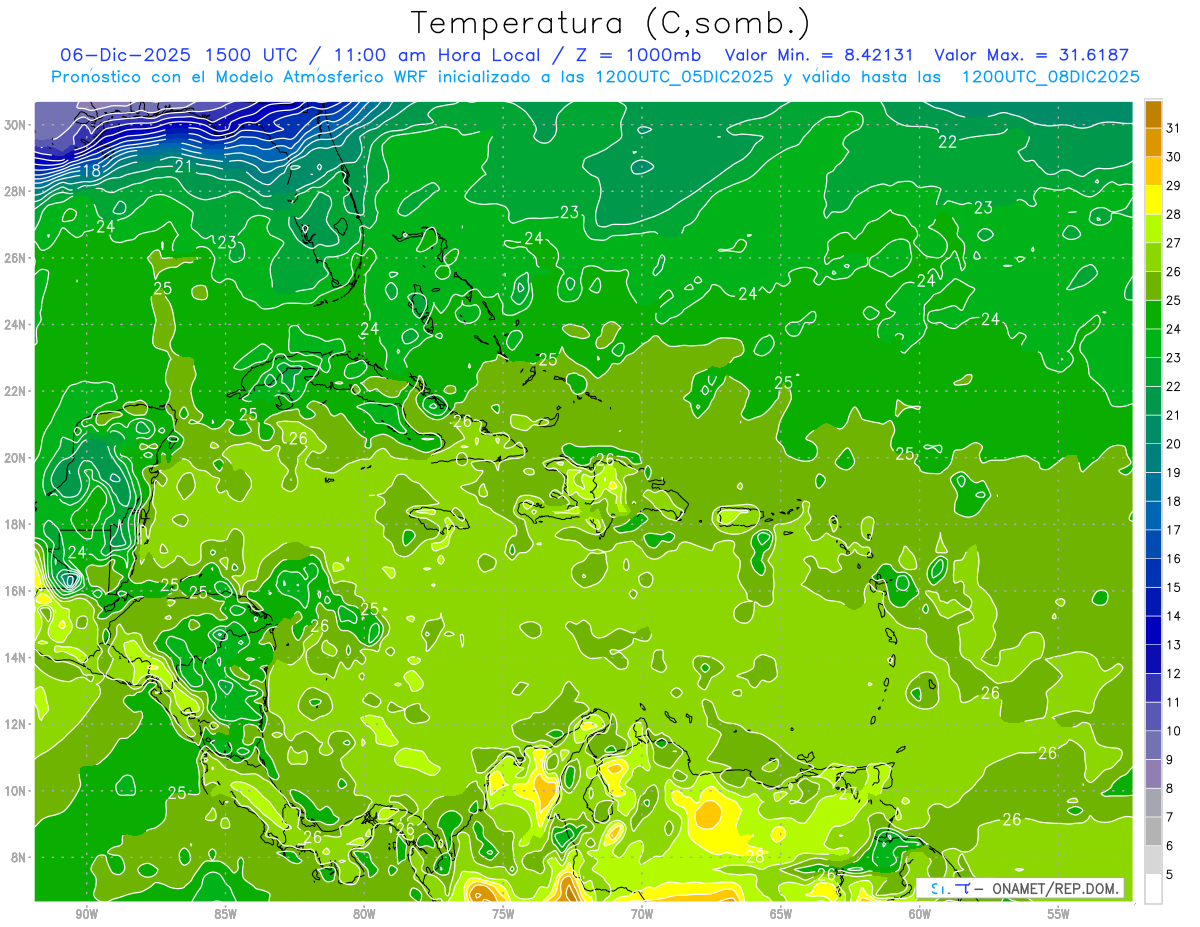Click the purple swatch between legend 8 and 9
The height and width of the screenshot is (927, 1200).
[x=1153, y=774]
